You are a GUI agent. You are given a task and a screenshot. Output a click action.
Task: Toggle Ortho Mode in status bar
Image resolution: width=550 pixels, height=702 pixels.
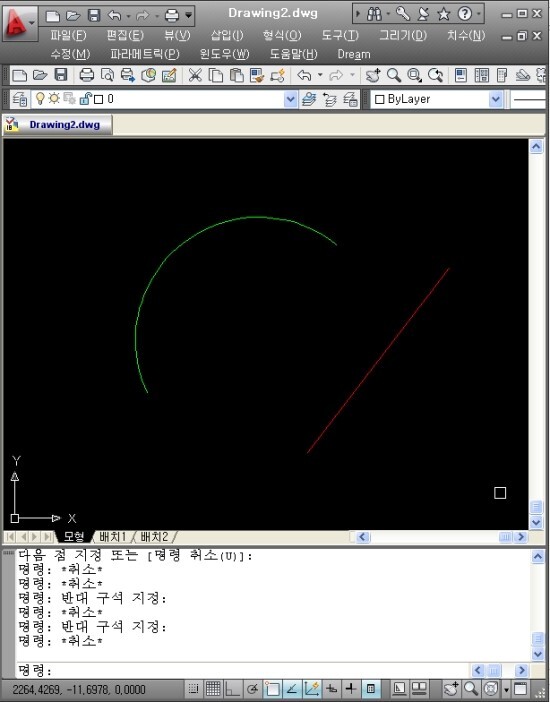coord(232,689)
